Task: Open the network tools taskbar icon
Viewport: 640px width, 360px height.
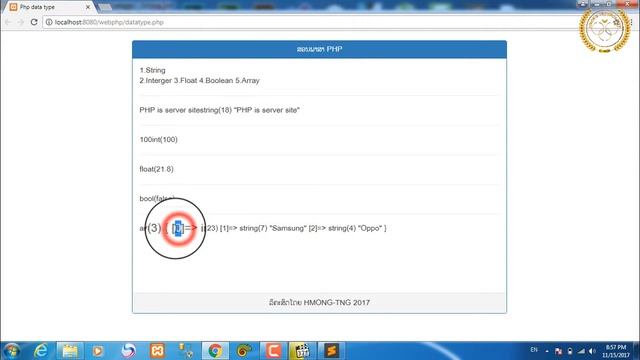Action: tap(186, 351)
